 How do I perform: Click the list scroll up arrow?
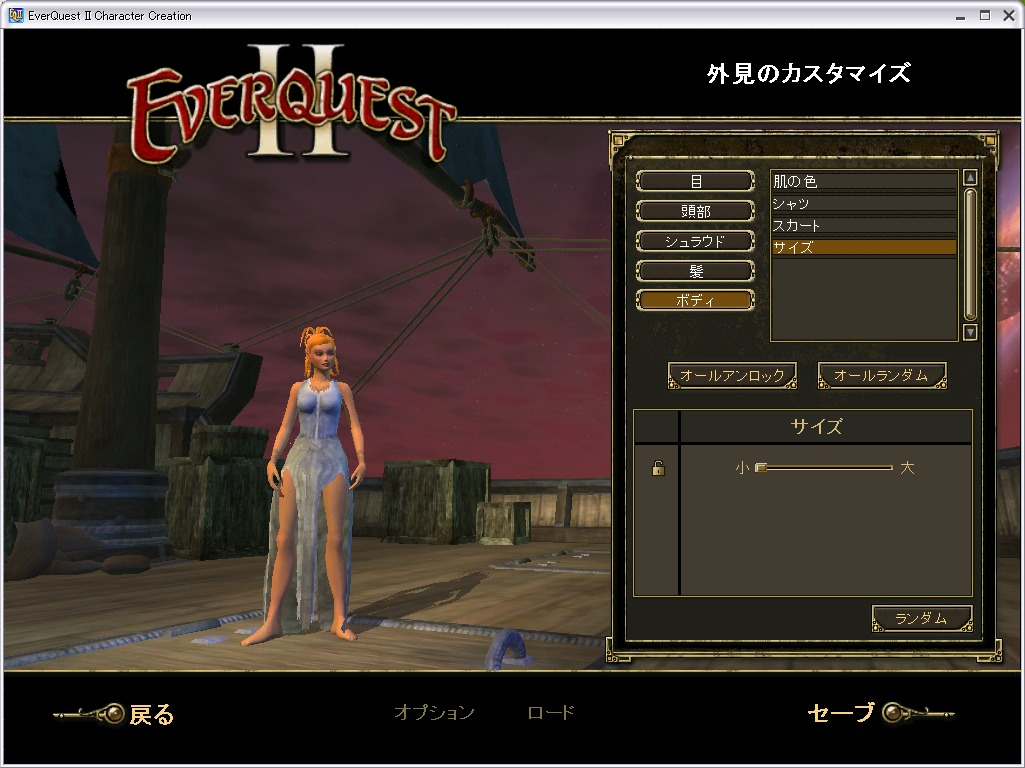(970, 177)
